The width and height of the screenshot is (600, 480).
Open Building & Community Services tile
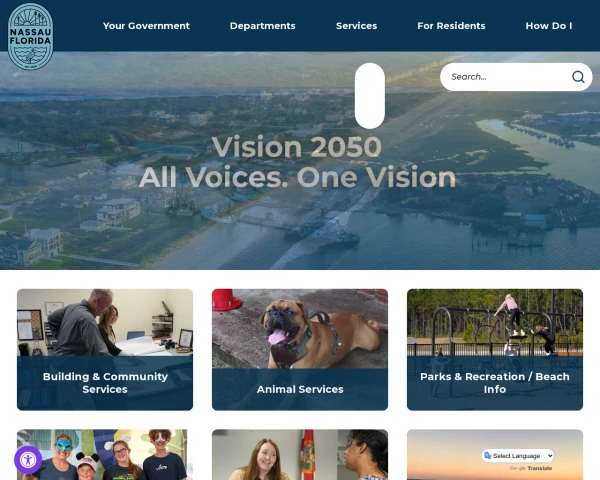pyautogui.click(x=105, y=349)
